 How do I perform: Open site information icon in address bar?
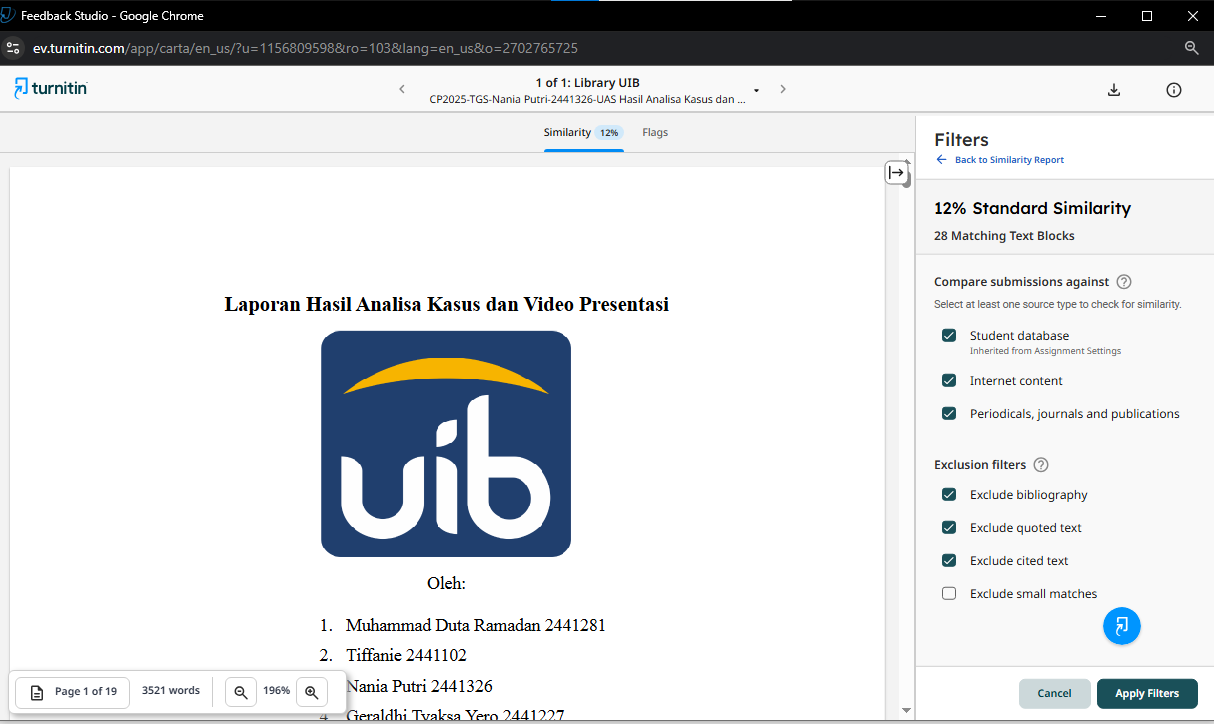pyautogui.click(x=12, y=48)
